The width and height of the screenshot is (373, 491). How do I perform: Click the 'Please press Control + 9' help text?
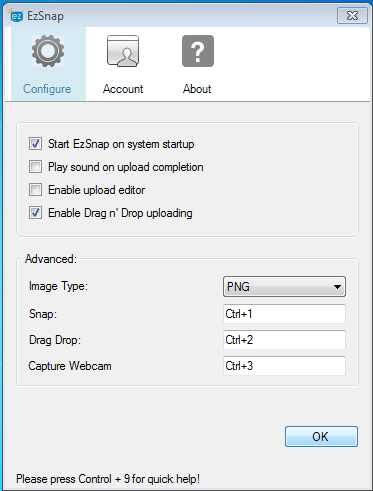[108, 479]
